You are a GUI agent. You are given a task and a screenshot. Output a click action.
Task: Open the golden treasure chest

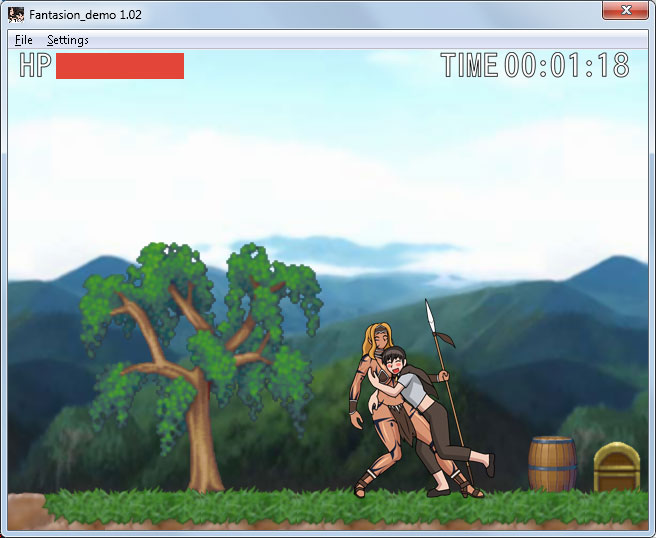tap(616, 467)
